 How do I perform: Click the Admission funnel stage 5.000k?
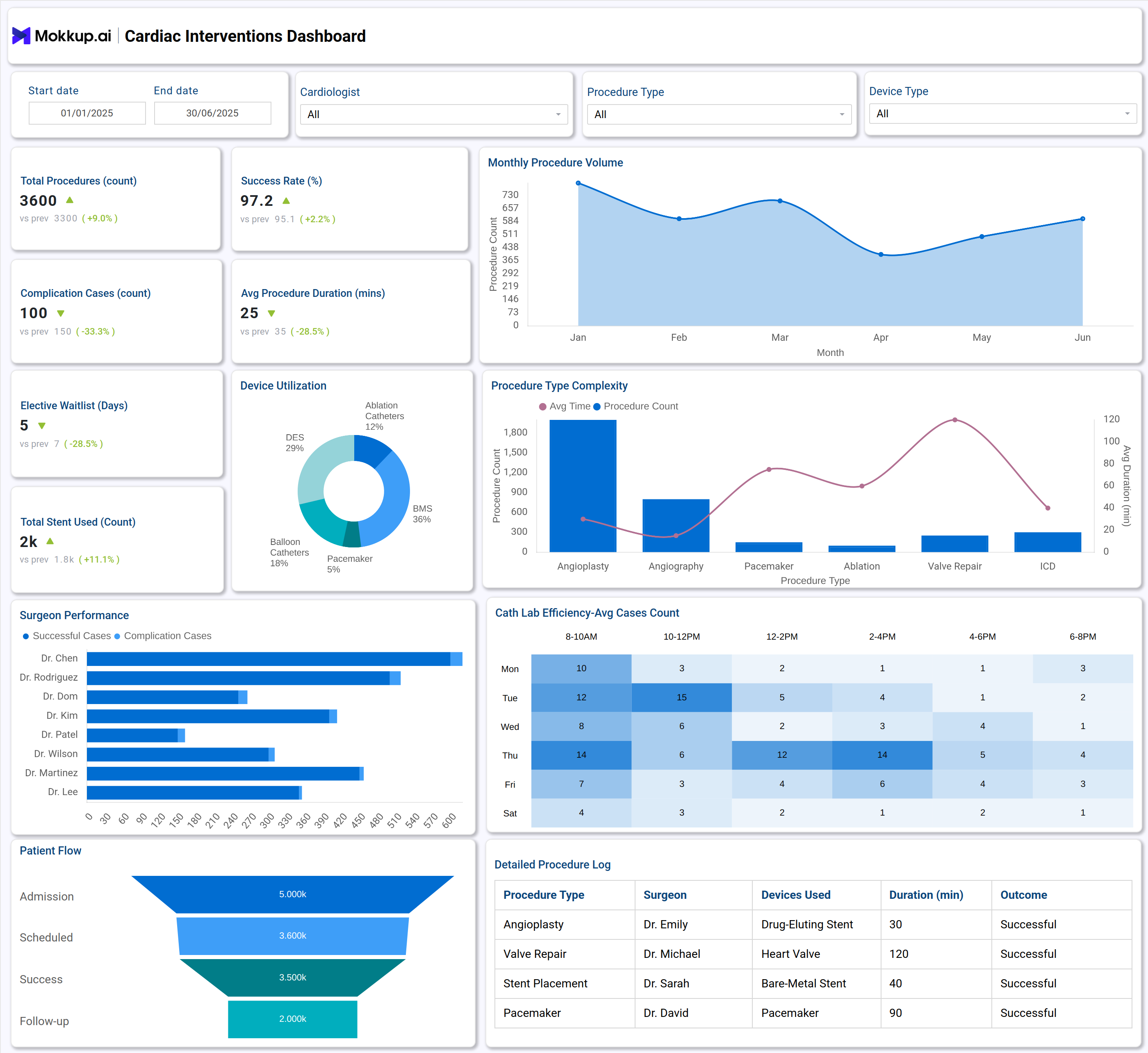pos(293,895)
